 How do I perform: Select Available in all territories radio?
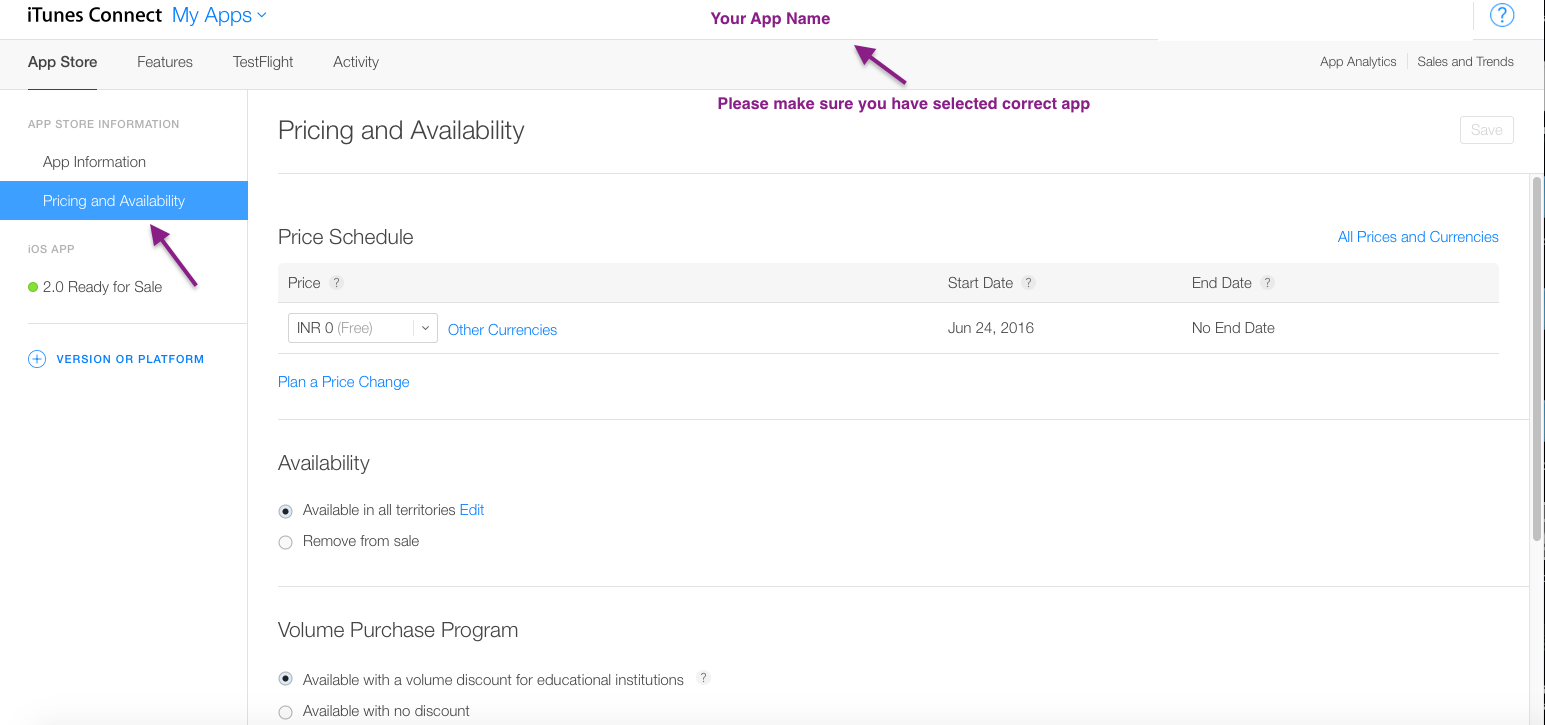[x=285, y=511]
